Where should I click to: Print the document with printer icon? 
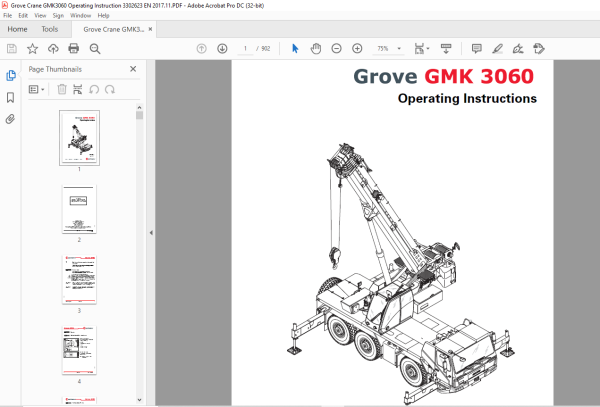pyautogui.click(x=73, y=49)
